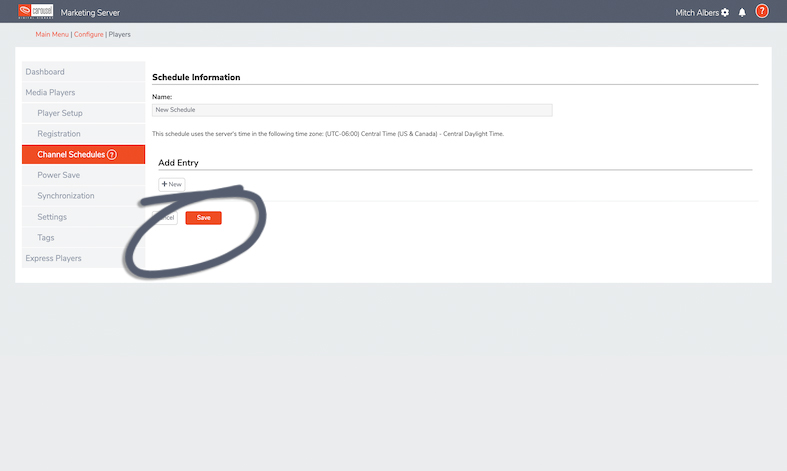This screenshot has height=471, width=787.
Task: Click the Carousel logo in the header
Action: (35, 11)
